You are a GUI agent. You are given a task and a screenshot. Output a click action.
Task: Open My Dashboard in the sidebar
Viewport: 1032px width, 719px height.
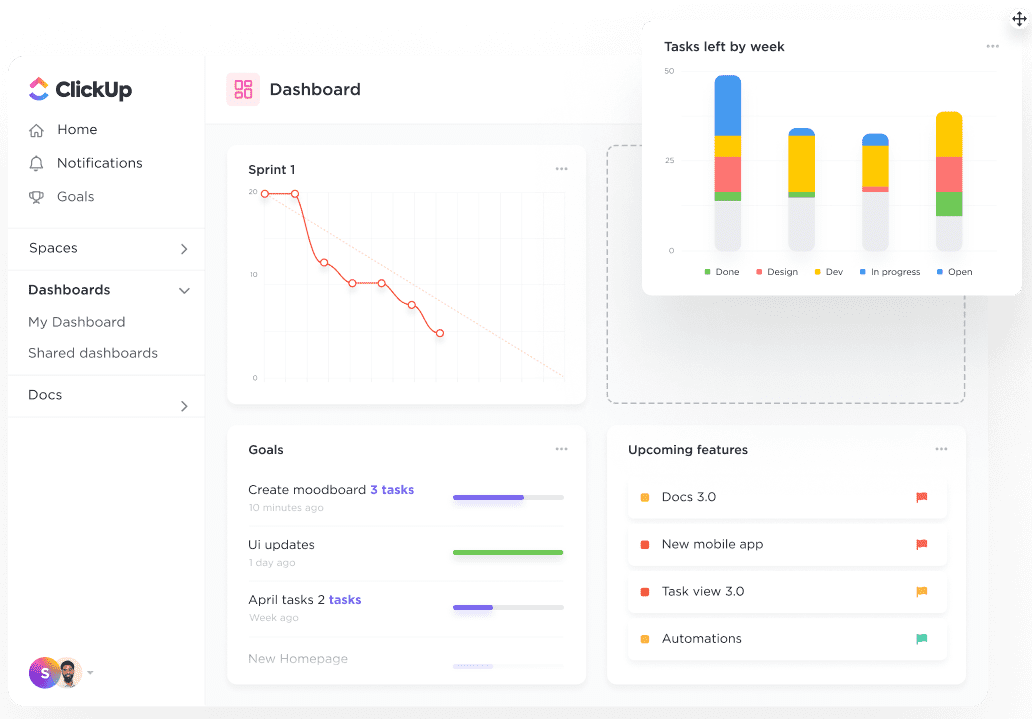coord(77,322)
